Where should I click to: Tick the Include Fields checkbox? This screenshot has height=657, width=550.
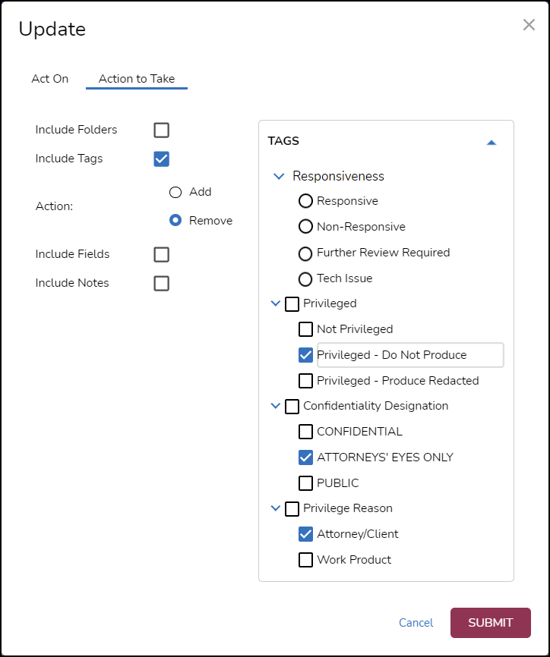tap(161, 254)
